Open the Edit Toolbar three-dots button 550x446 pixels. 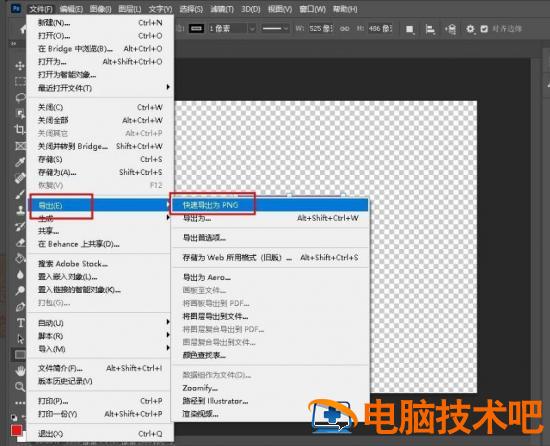tap(20, 403)
